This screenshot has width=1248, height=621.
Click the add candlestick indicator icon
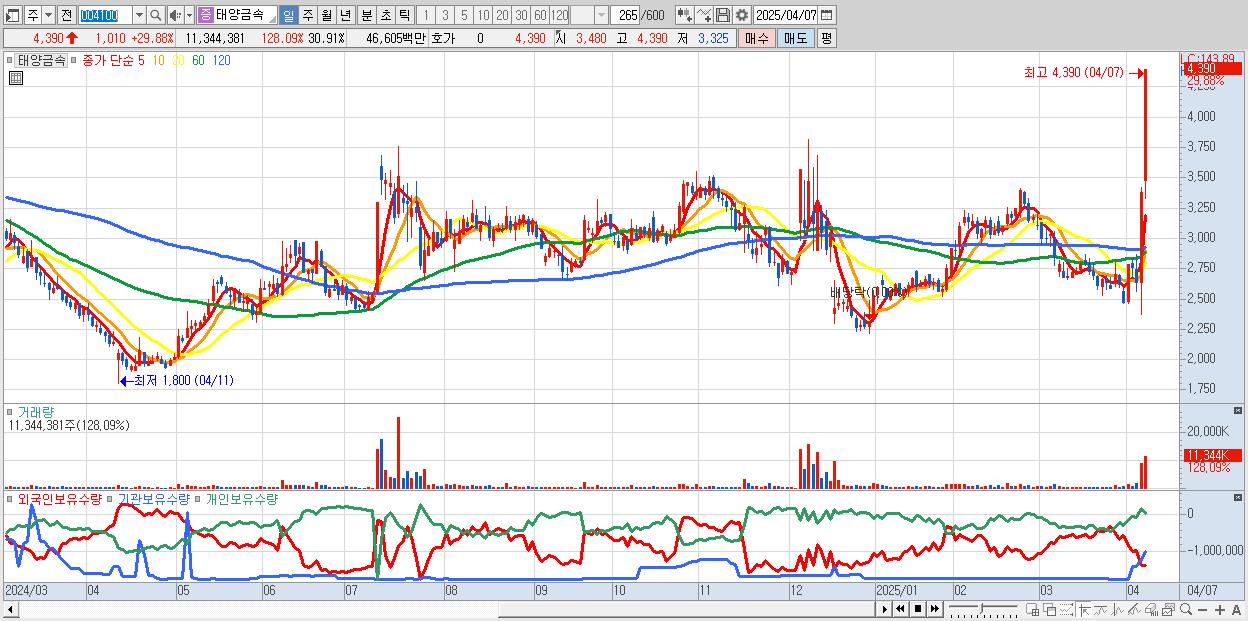pyautogui.click(x=685, y=15)
